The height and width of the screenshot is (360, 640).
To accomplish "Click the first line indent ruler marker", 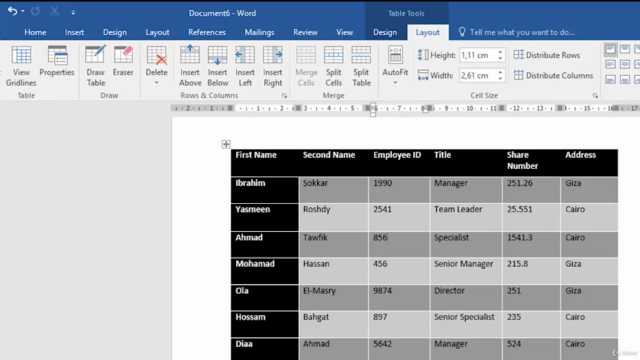I will click(373, 105).
